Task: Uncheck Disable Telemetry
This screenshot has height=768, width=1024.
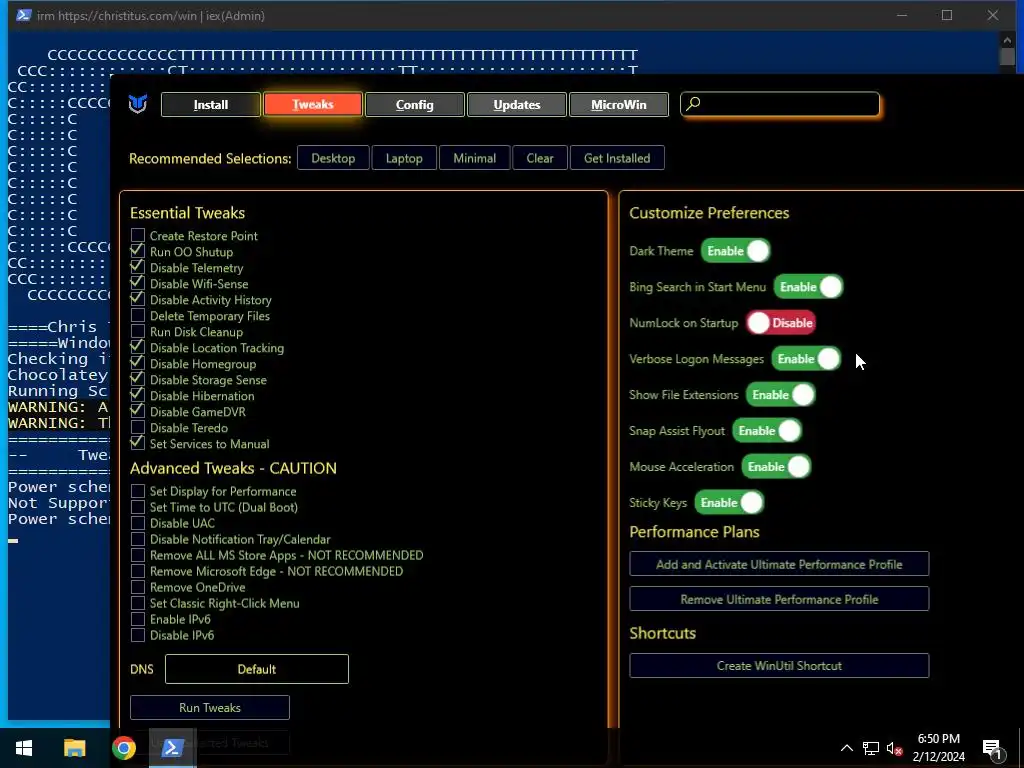Action: [x=138, y=267]
